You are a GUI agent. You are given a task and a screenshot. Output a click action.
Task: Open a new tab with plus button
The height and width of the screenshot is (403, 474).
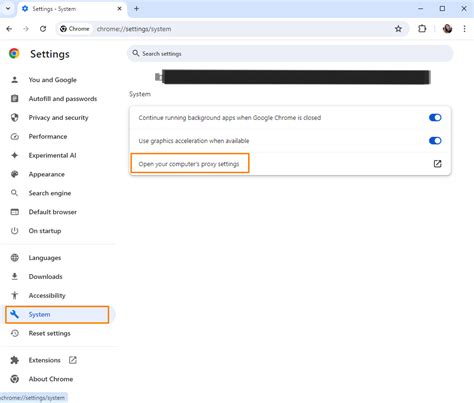point(136,9)
